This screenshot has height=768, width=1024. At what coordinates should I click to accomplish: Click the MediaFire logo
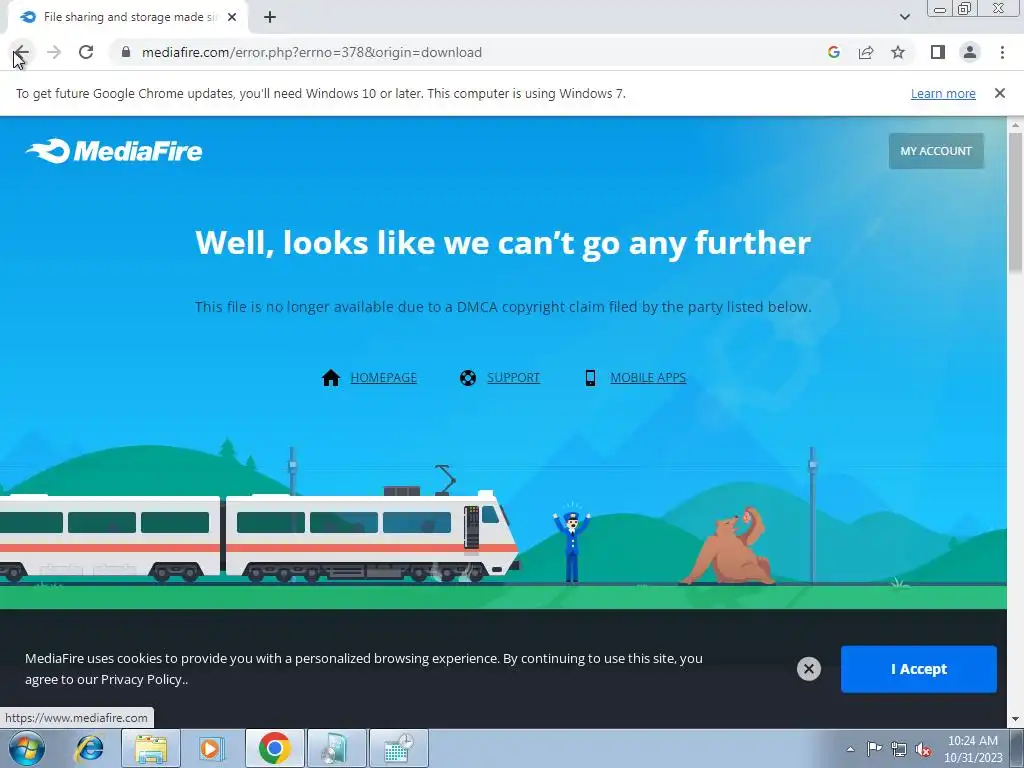point(114,151)
